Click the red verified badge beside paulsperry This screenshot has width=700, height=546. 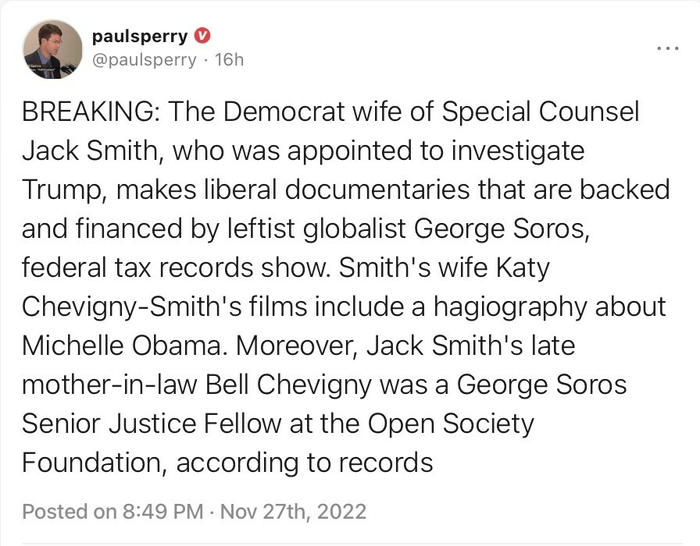tap(202, 36)
